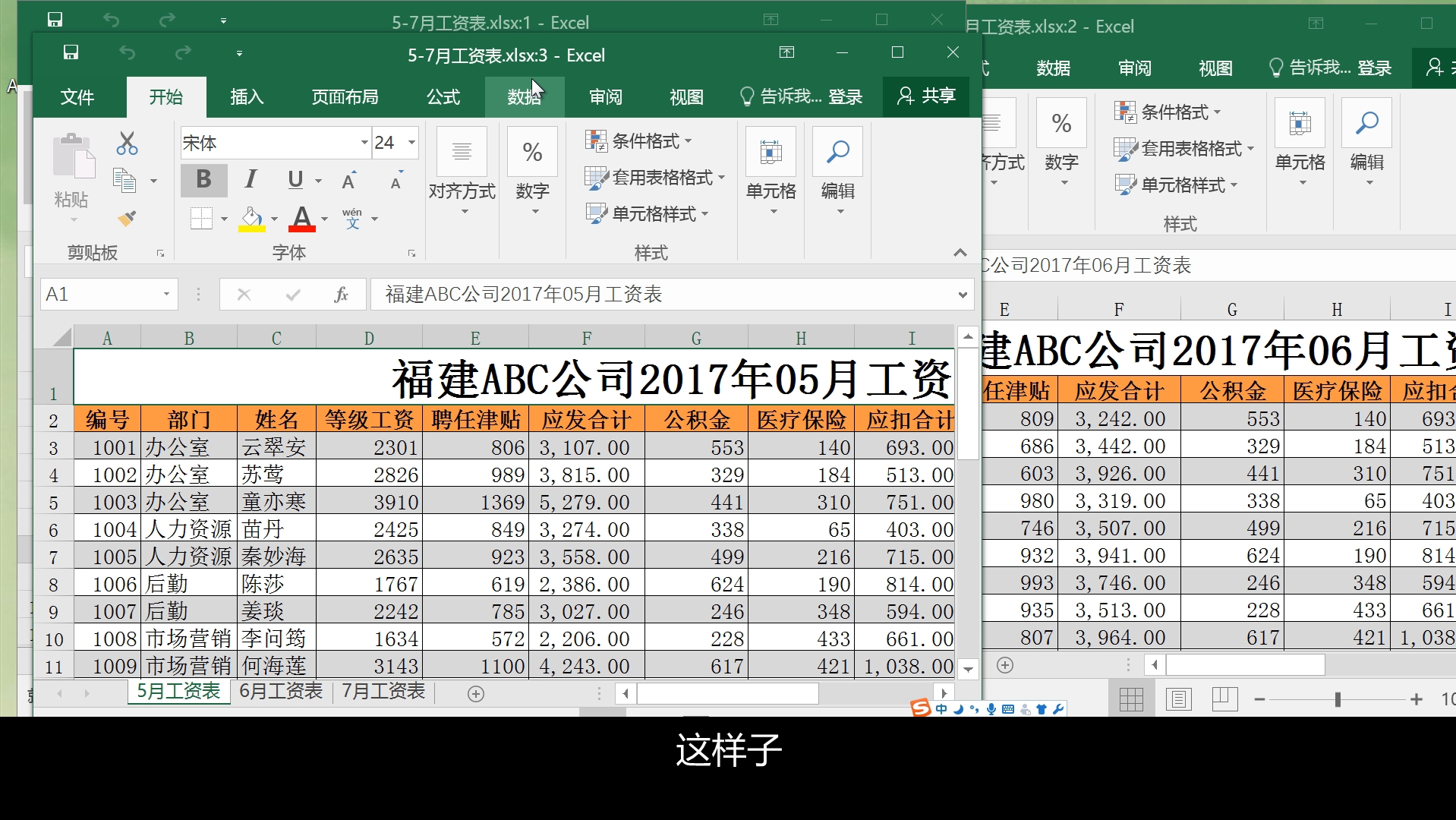Screen dimensions: 1456x820
Task: Open the 数字 percent number group
Action: pyautogui.click(x=533, y=172)
